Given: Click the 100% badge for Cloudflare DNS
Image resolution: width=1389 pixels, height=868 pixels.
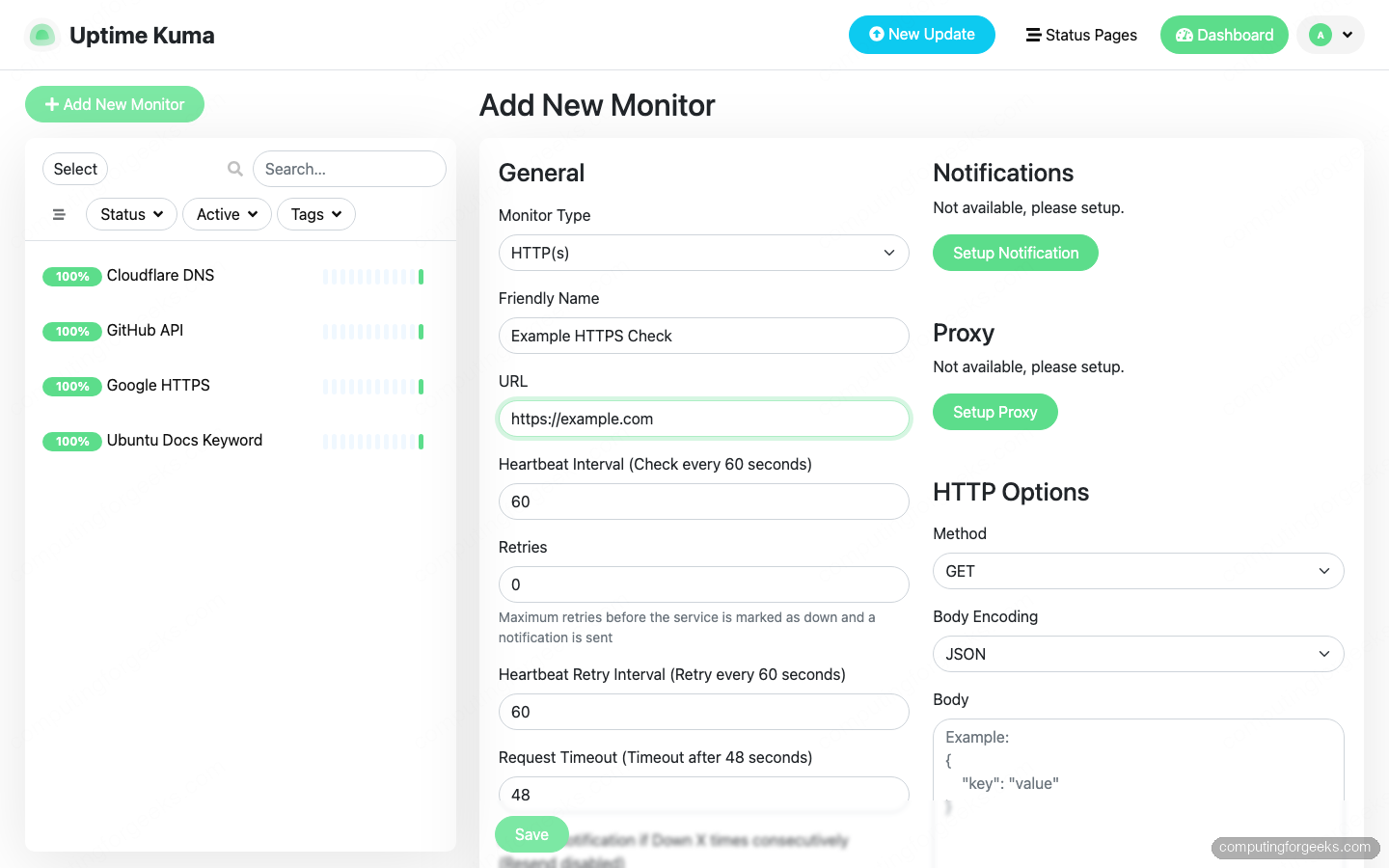Looking at the screenshot, I should click(72, 277).
